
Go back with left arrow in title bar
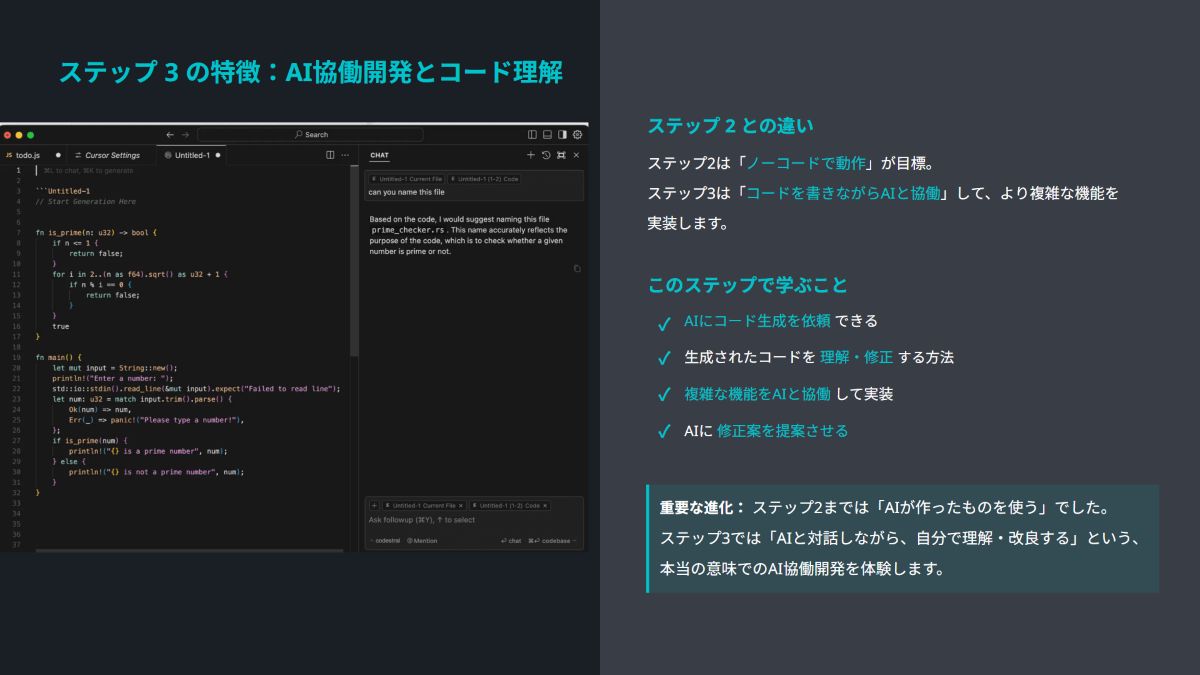pos(170,135)
